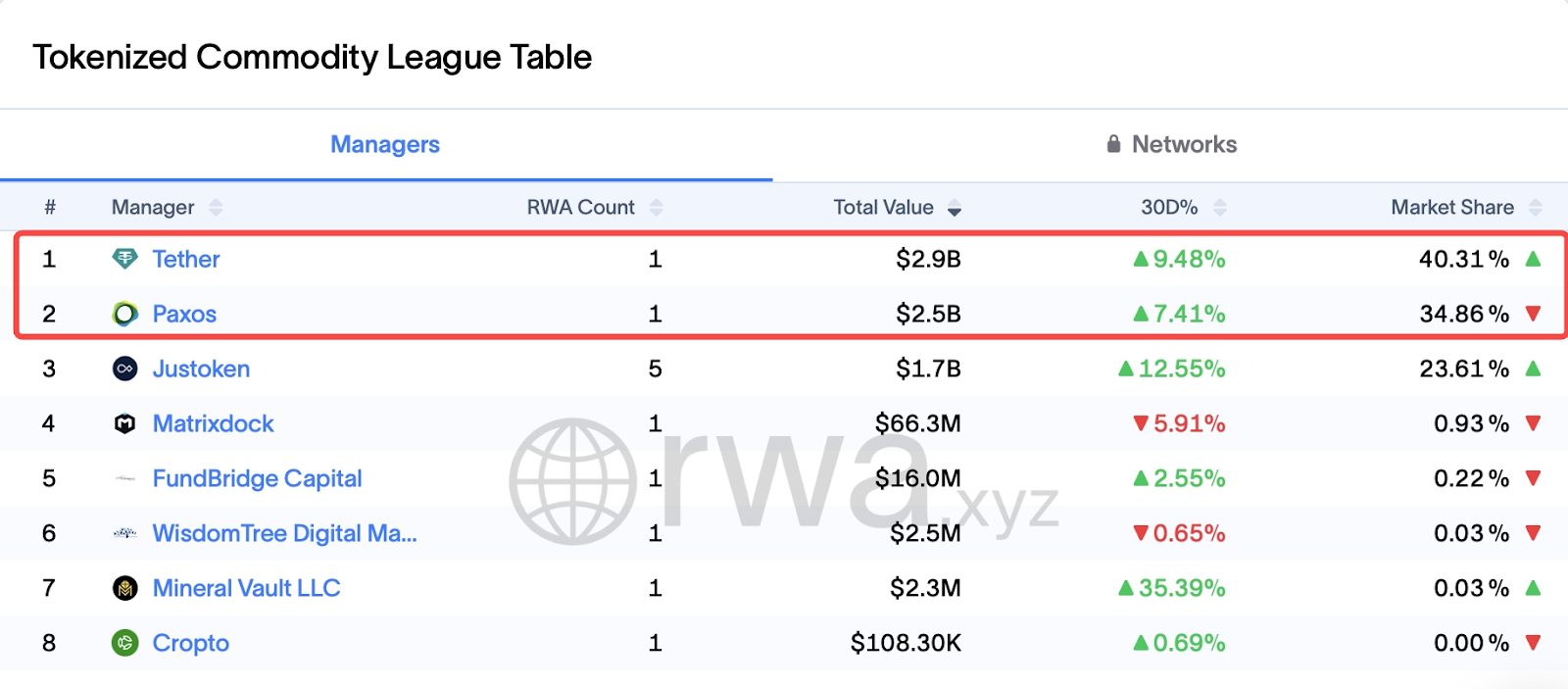This screenshot has height=689, width=1568.
Task: Open the Matrixdock manager link
Action: [x=213, y=423]
